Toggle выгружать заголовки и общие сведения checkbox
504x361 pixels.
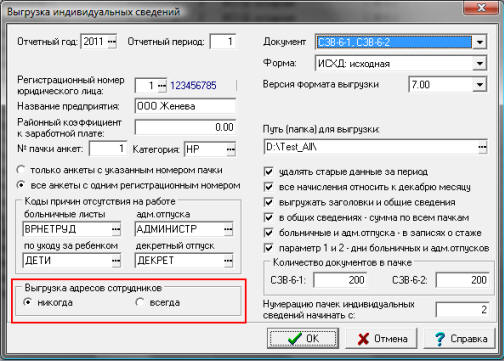269,202
